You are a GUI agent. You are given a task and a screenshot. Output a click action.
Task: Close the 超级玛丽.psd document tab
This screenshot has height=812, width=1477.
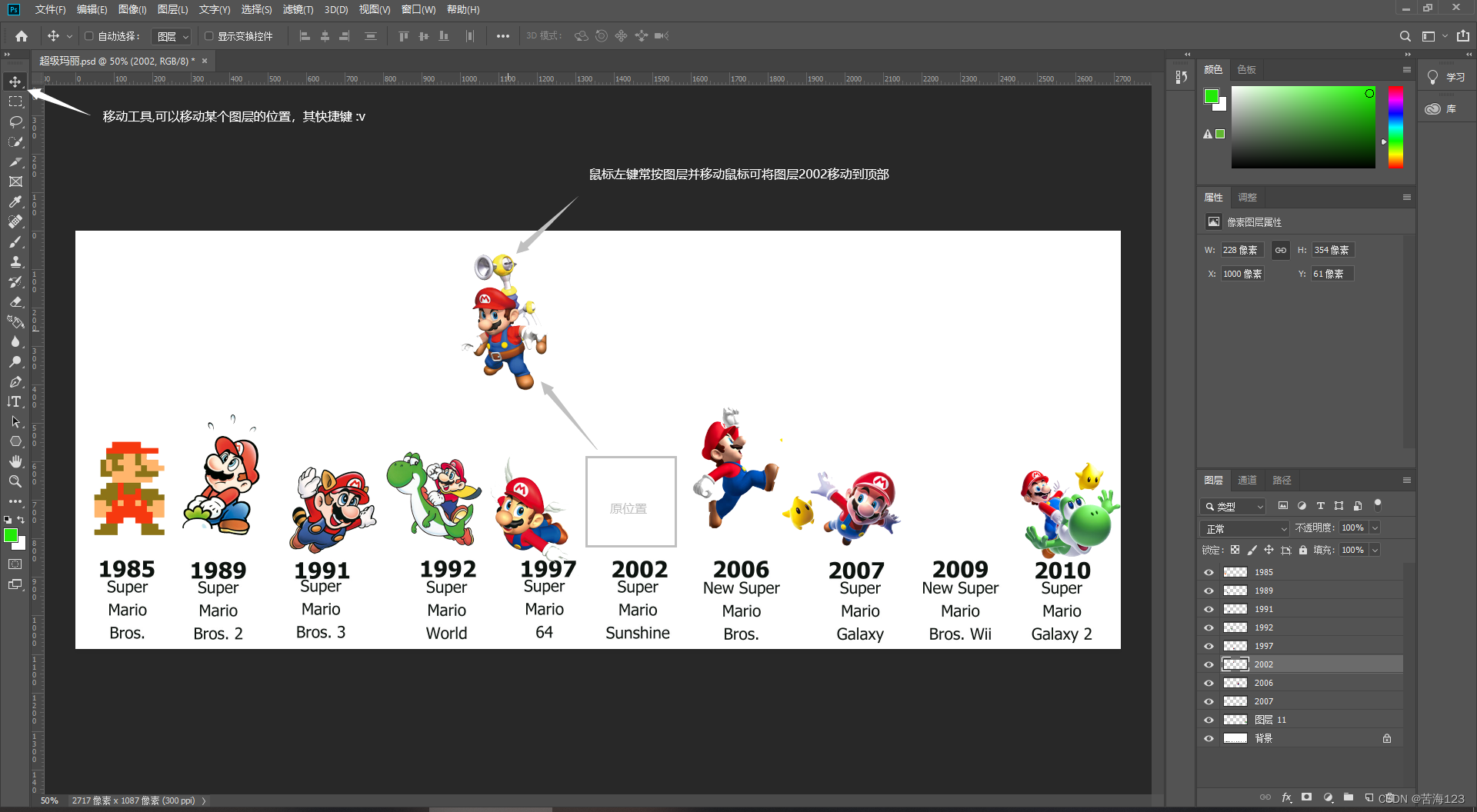(x=205, y=61)
